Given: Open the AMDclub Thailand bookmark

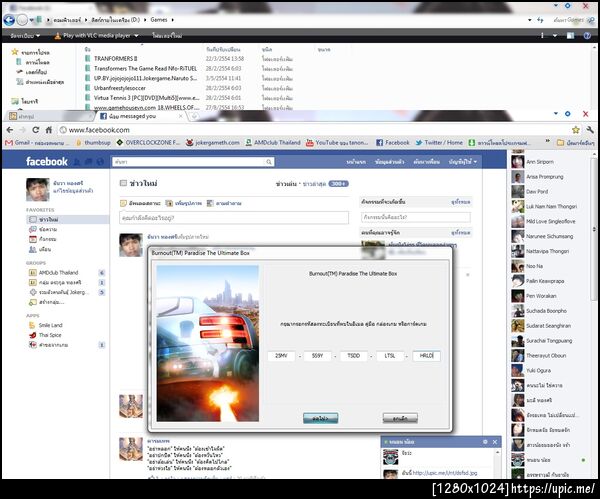Looking at the screenshot, I should pos(273,143).
